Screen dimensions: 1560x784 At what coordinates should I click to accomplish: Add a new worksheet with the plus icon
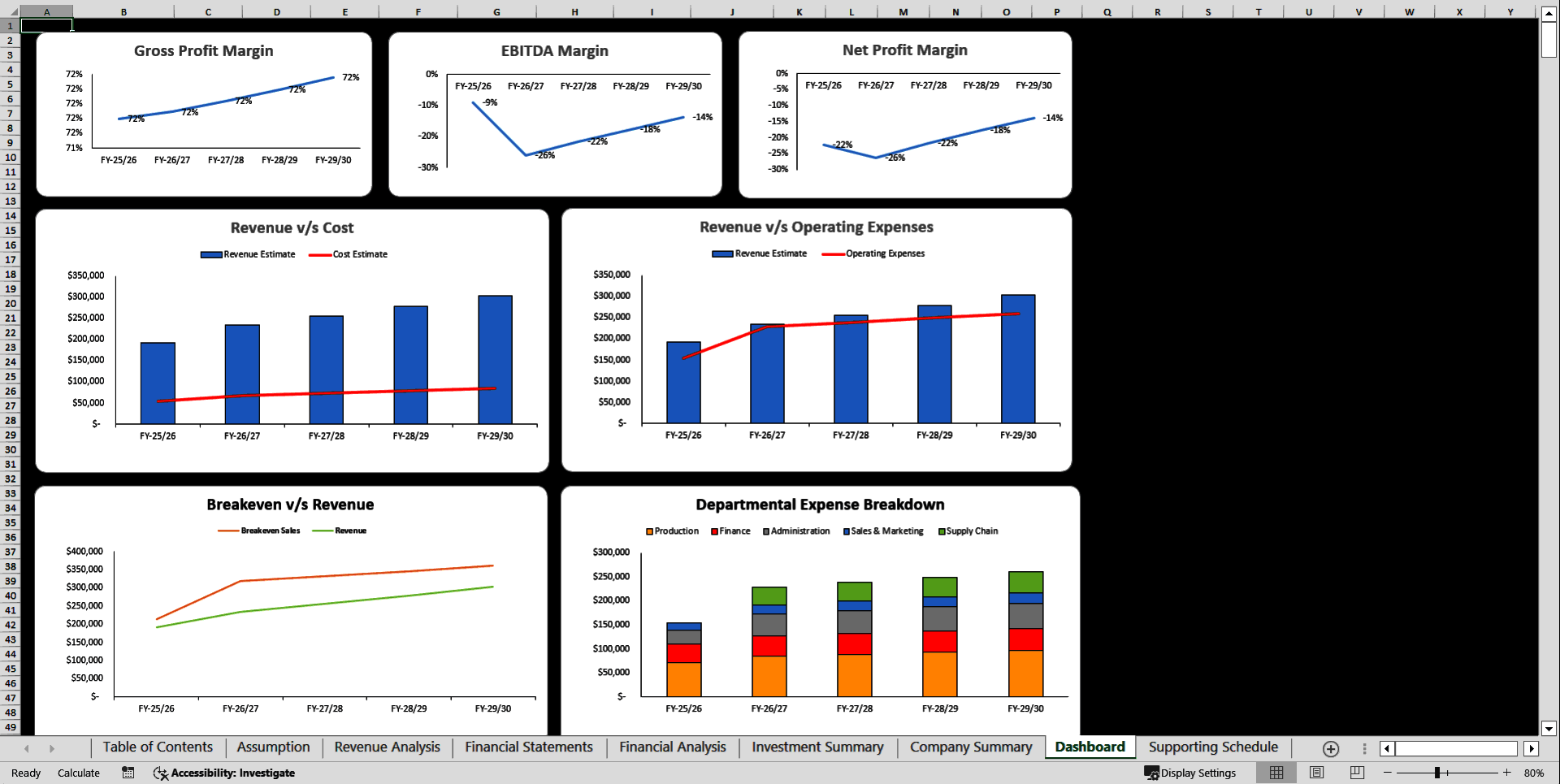coord(1331,748)
